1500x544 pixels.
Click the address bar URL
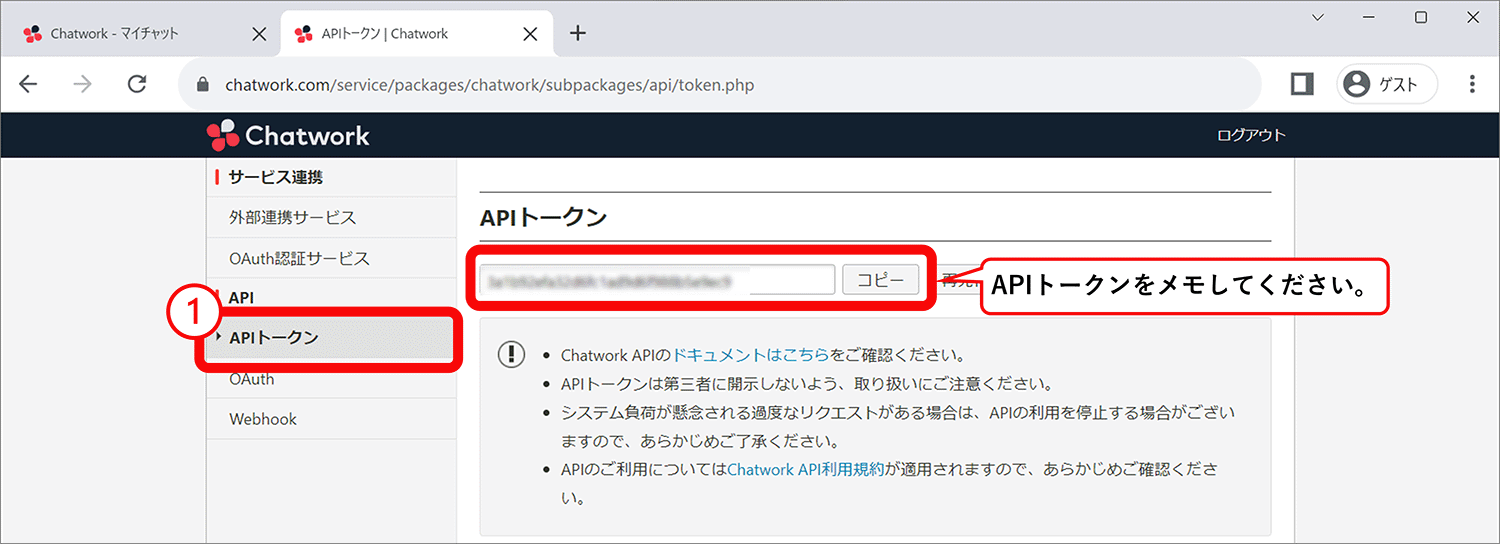point(490,85)
